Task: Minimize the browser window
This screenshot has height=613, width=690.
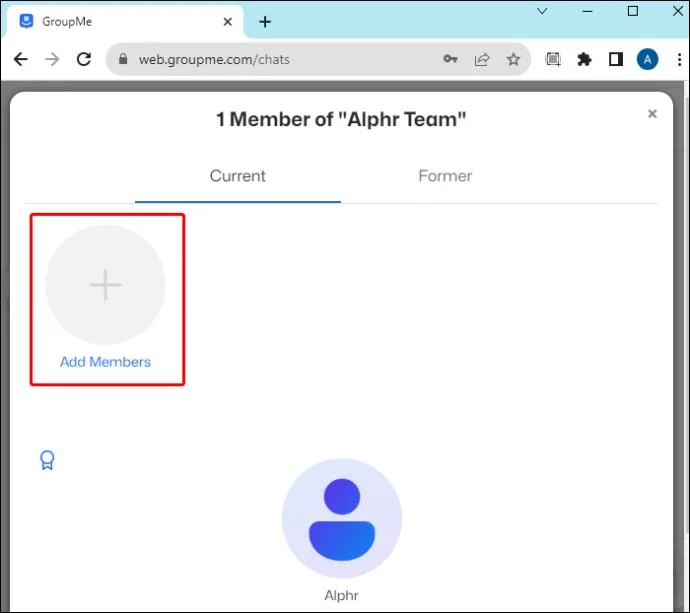Action: (587, 11)
